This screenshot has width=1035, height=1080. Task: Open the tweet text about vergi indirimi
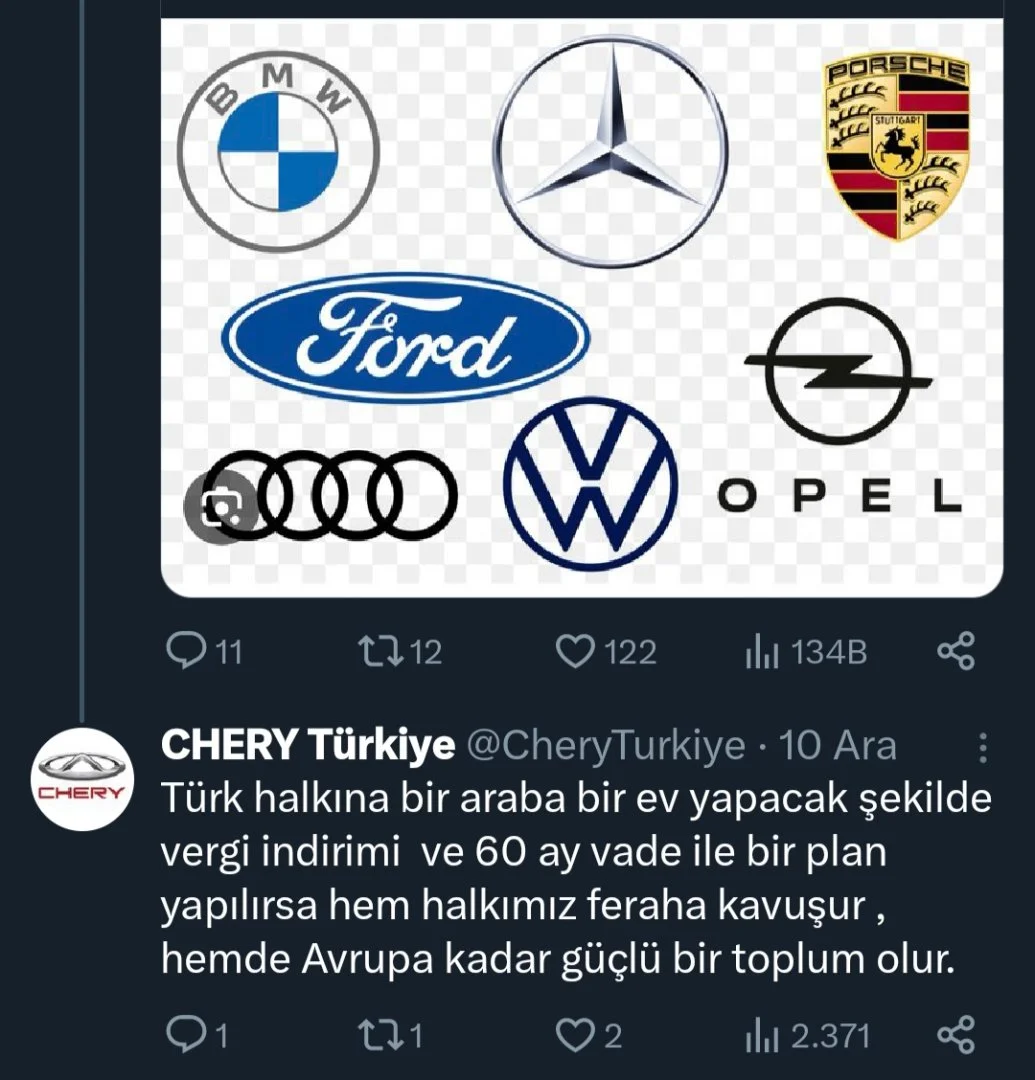pyautogui.click(x=576, y=878)
